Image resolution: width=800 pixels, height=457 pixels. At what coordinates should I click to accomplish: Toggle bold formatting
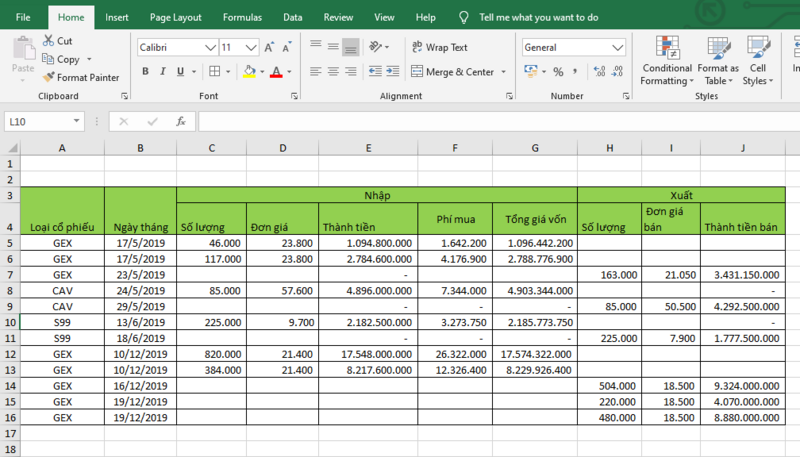coord(146,71)
